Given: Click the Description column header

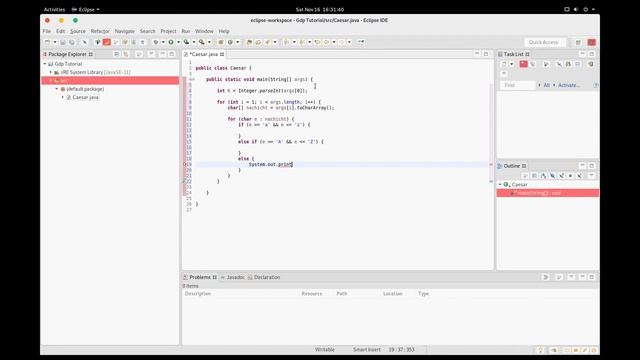Looking at the screenshot, I should click(198, 293).
